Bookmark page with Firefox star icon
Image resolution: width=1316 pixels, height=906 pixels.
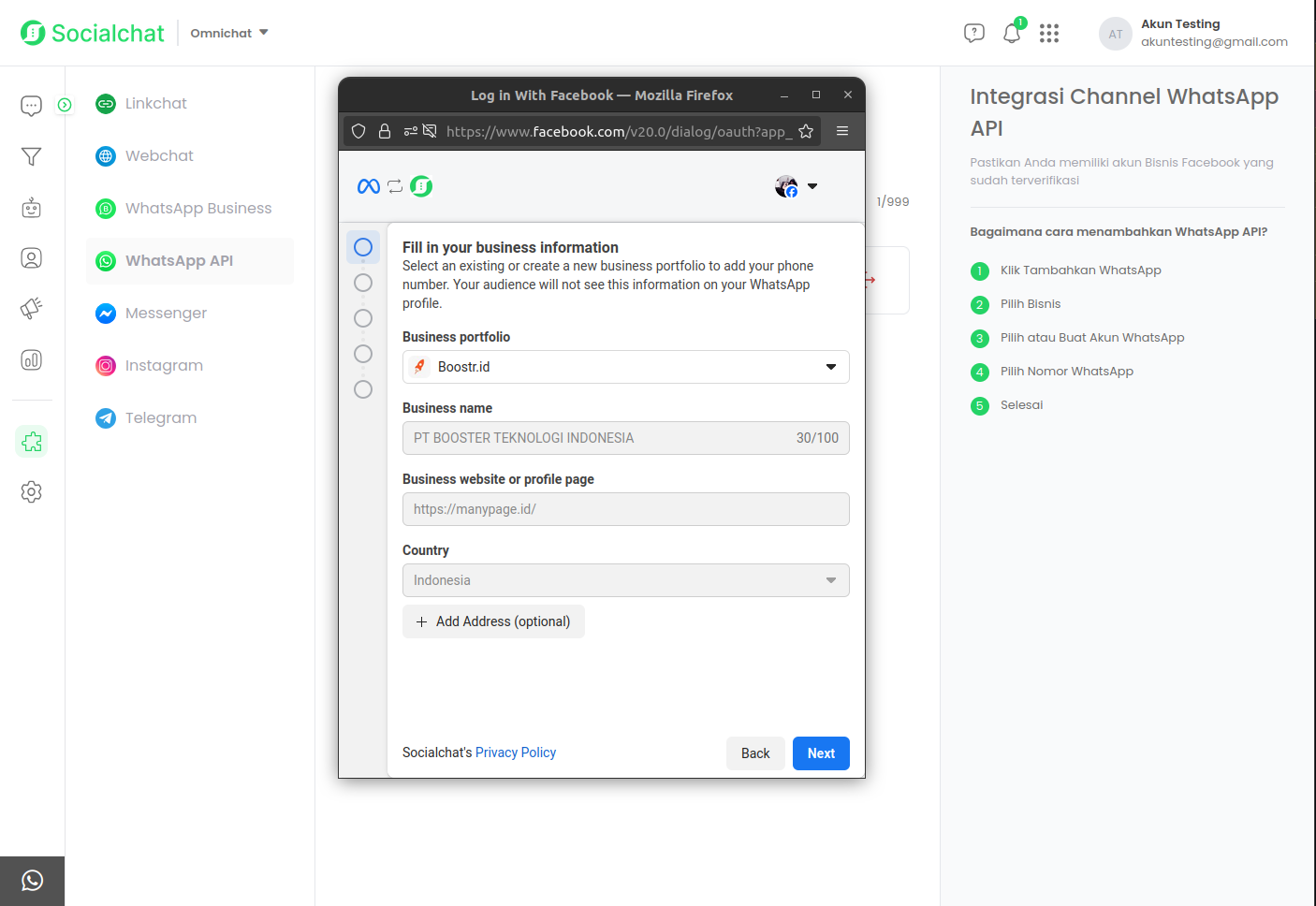(806, 131)
